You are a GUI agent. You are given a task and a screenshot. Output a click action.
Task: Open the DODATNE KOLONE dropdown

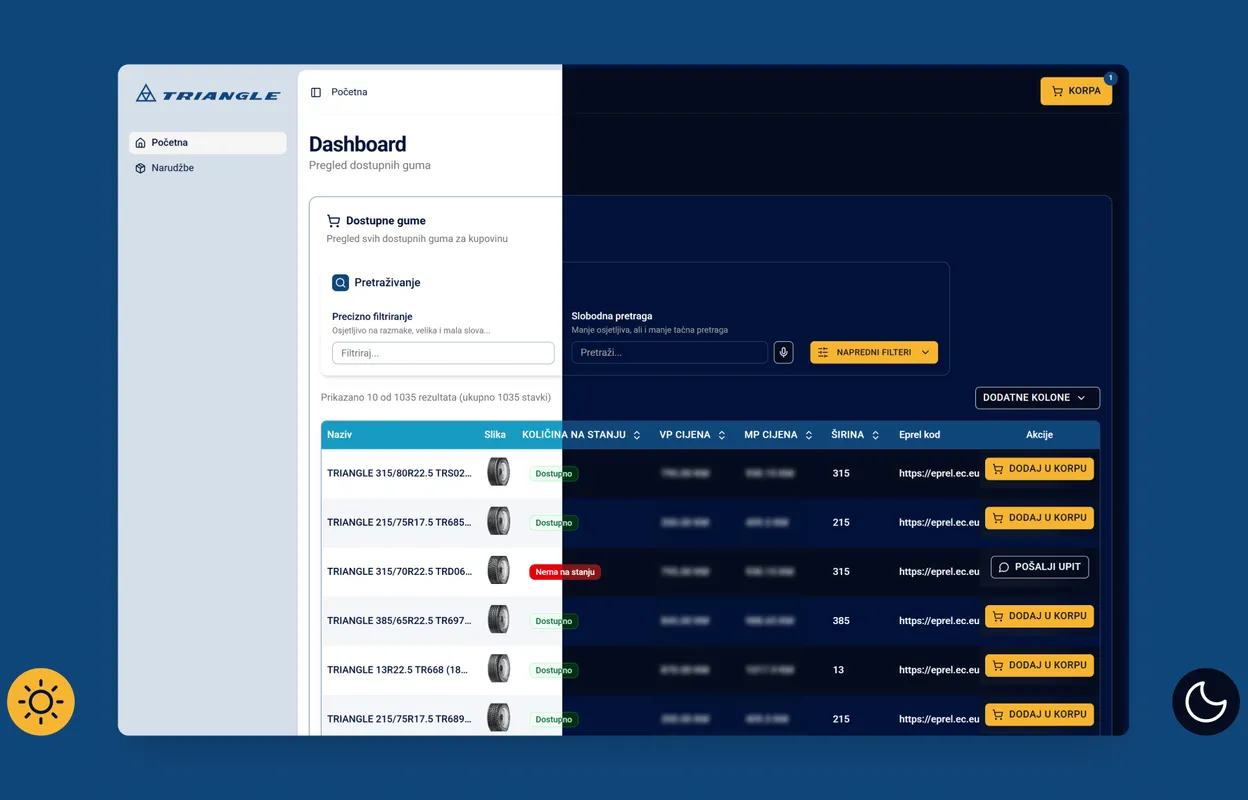(x=1037, y=398)
